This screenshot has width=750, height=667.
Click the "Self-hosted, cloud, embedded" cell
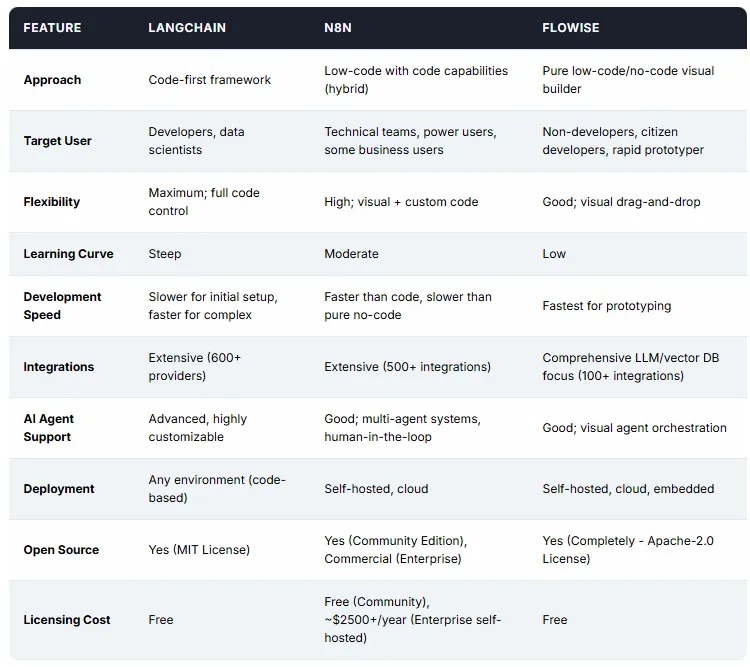click(x=628, y=489)
